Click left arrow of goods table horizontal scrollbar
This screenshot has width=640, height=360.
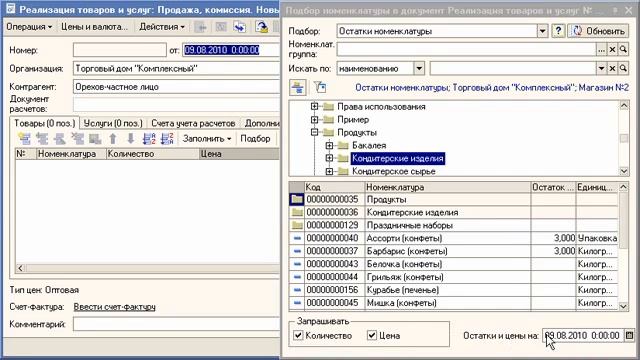(x=20, y=268)
